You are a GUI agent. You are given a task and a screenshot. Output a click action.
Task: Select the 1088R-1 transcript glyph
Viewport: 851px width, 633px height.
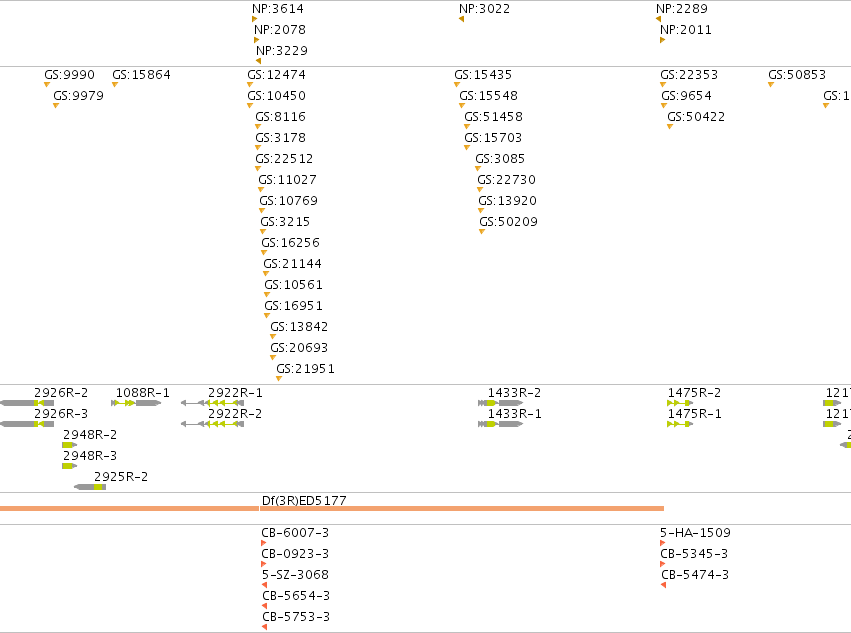[136, 403]
